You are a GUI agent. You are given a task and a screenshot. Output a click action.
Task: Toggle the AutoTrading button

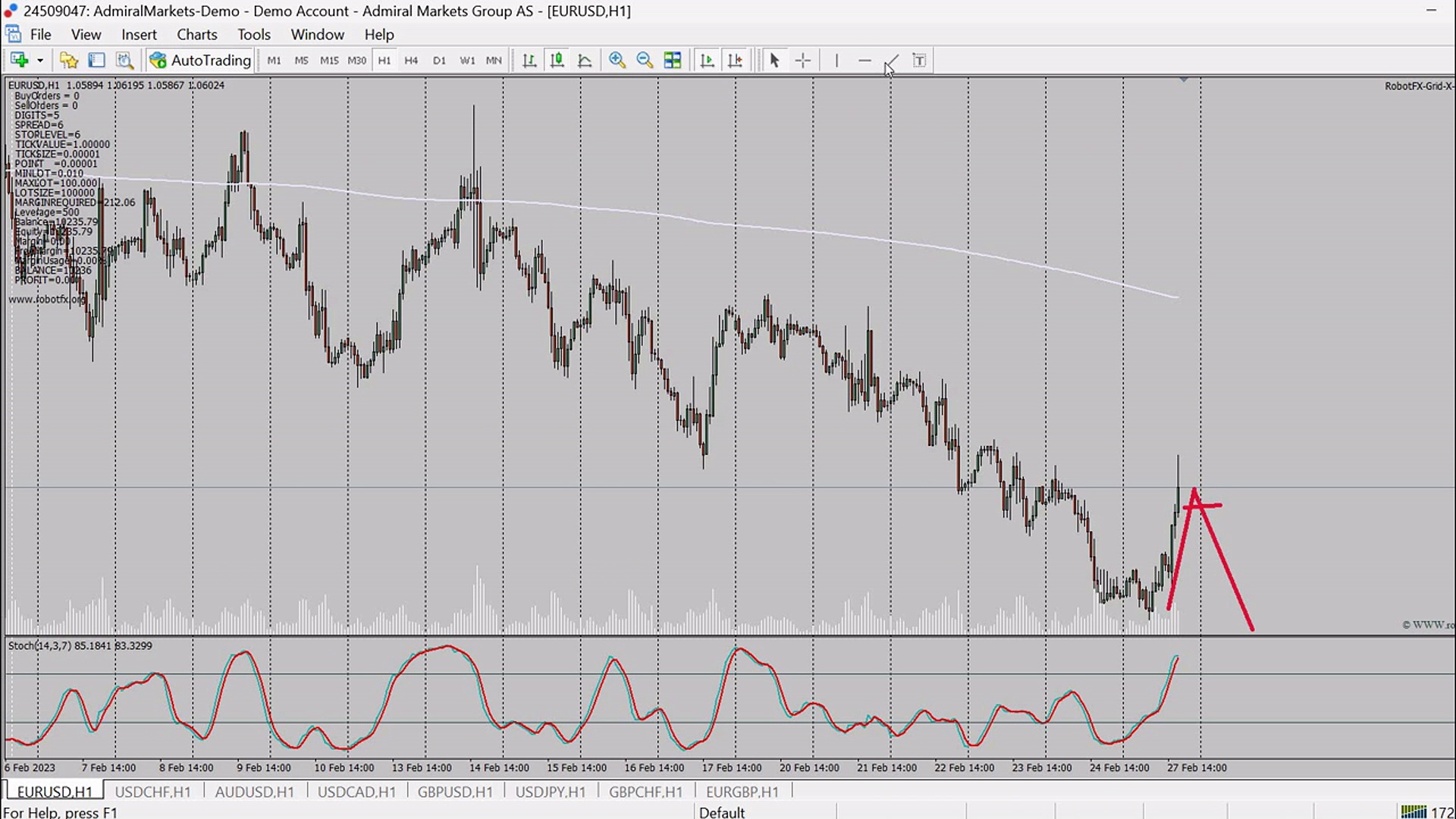(200, 60)
